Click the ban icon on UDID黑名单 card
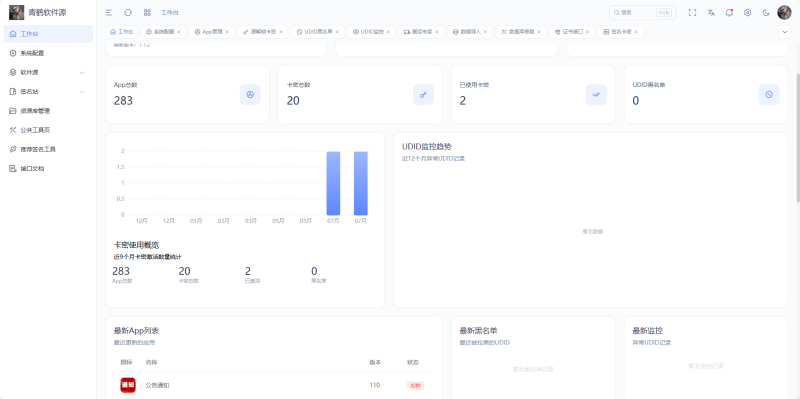Screen dimensions: 800x399 pos(769,94)
